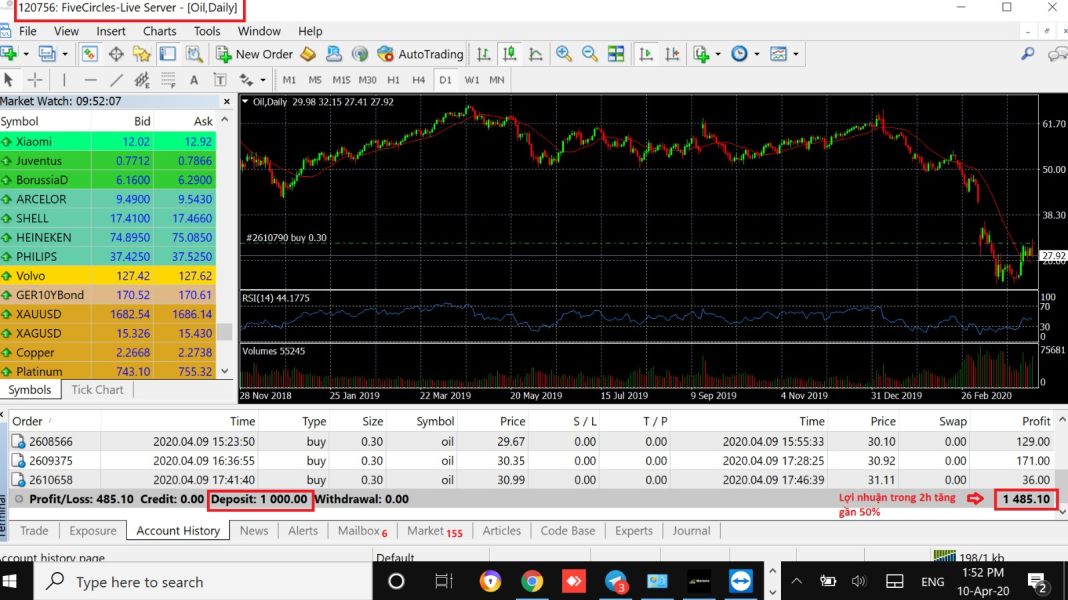
Task: Zoom out on the Oil chart
Action: click(x=590, y=54)
